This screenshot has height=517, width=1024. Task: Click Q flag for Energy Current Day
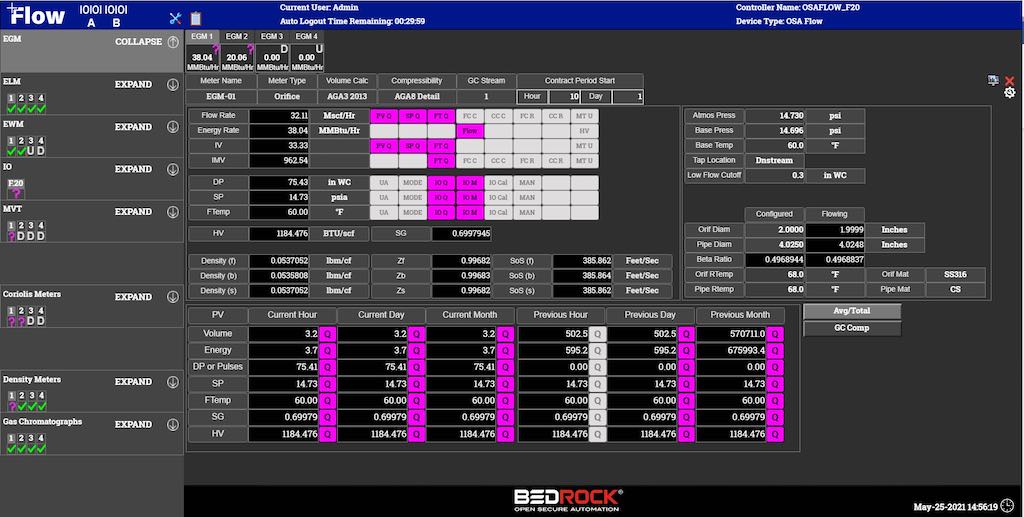(416, 351)
